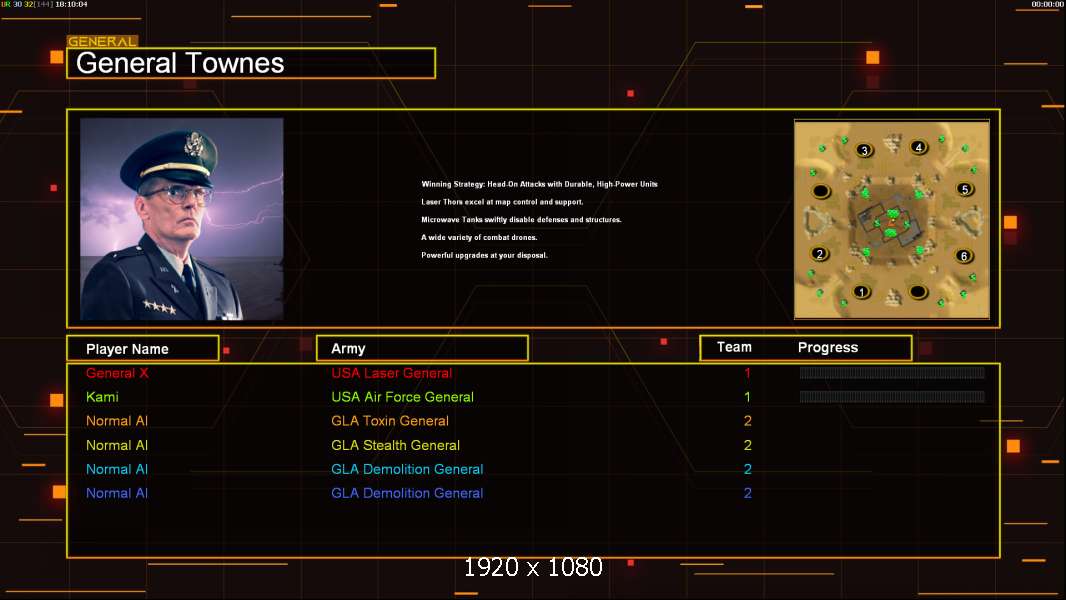This screenshot has width=1066, height=600.
Task: Click the cyan GLA Demolition General entry
Action: pyautogui.click(x=407, y=469)
